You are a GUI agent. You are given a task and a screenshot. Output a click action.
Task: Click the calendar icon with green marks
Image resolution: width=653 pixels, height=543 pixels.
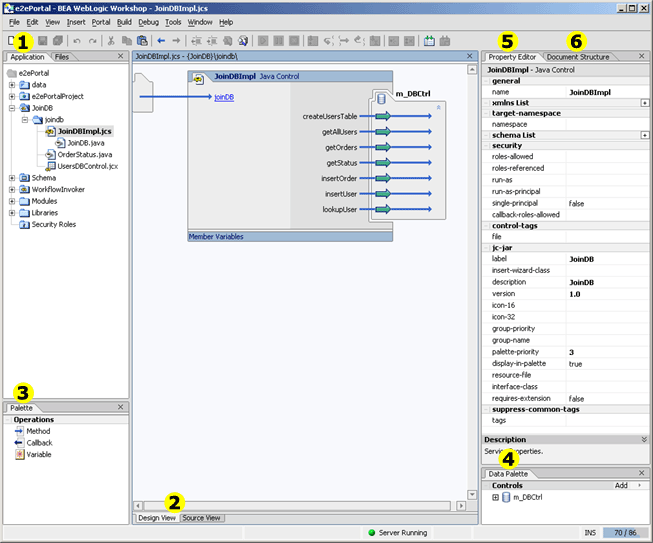[429, 40]
